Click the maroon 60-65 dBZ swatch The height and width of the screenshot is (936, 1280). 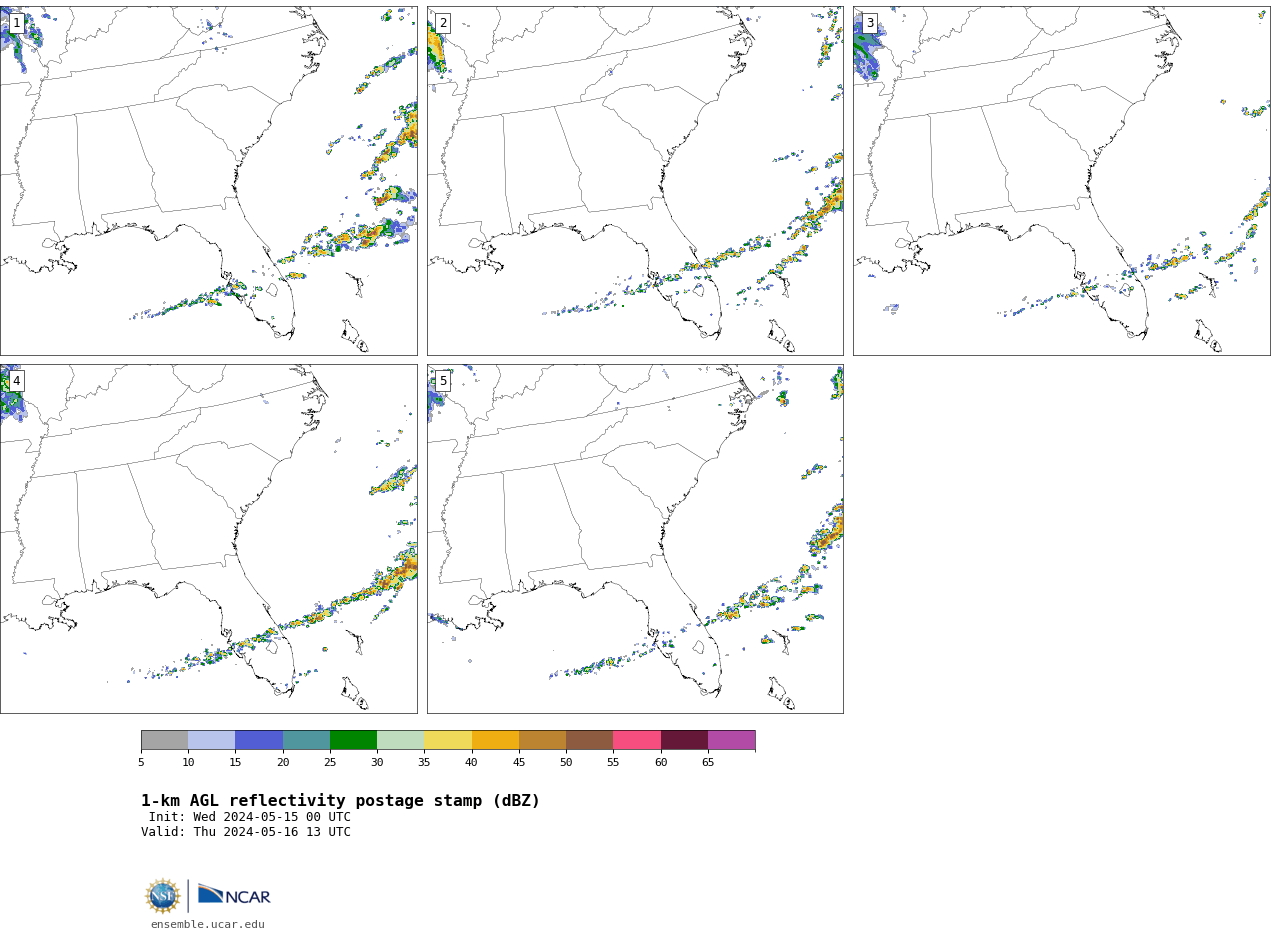click(684, 740)
